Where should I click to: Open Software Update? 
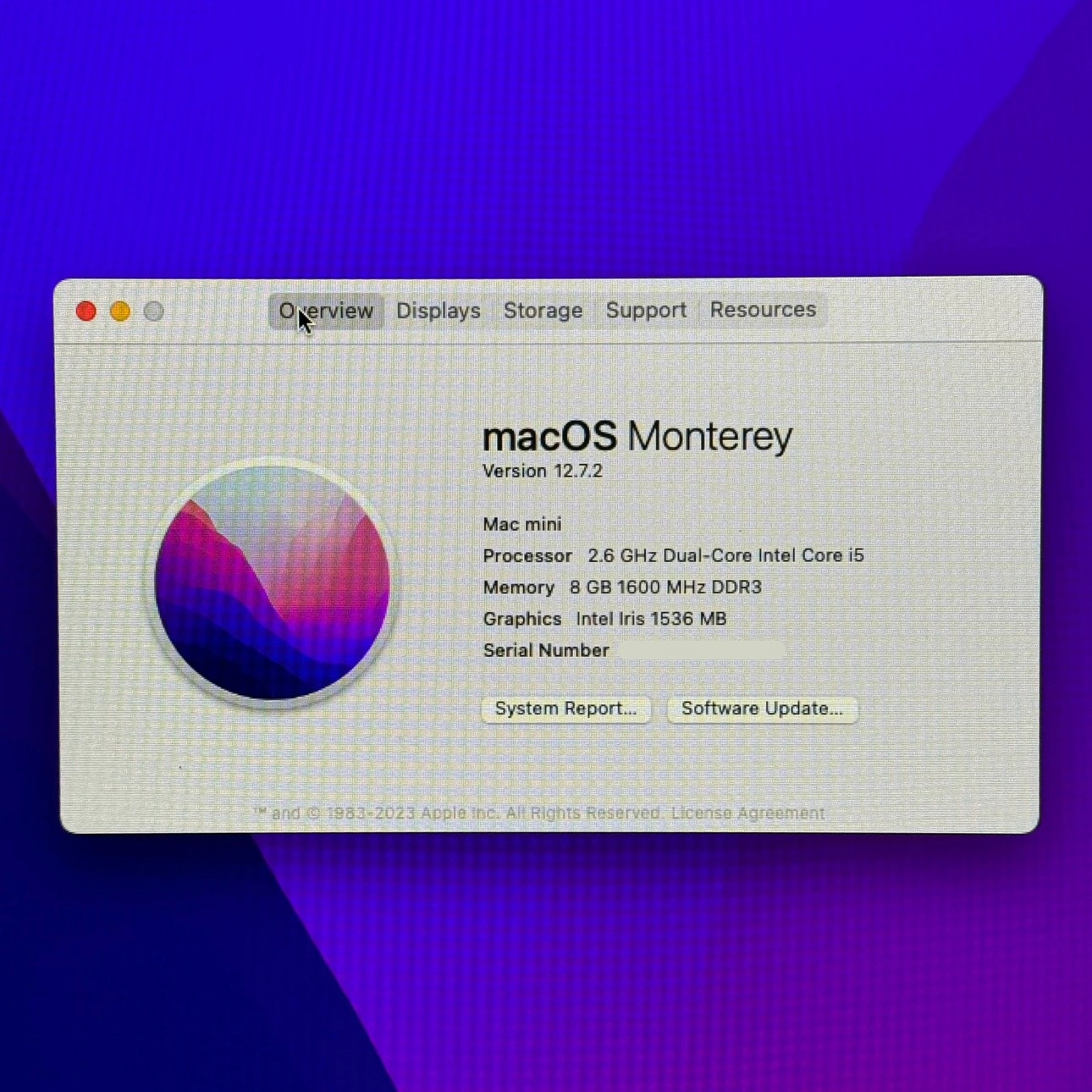(762, 709)
